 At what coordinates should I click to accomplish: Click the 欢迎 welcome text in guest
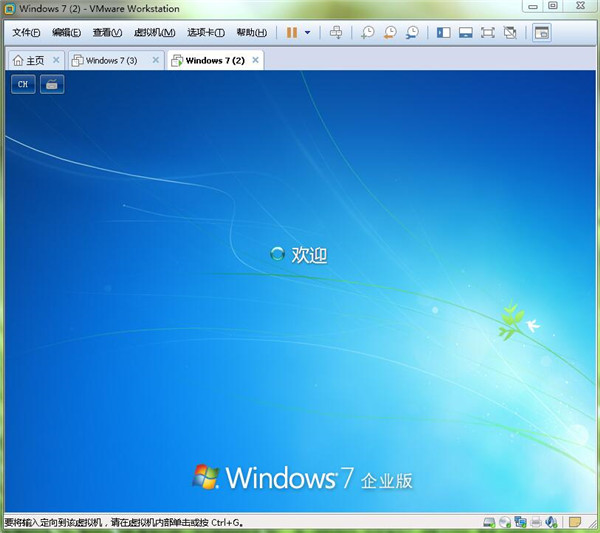309,255
